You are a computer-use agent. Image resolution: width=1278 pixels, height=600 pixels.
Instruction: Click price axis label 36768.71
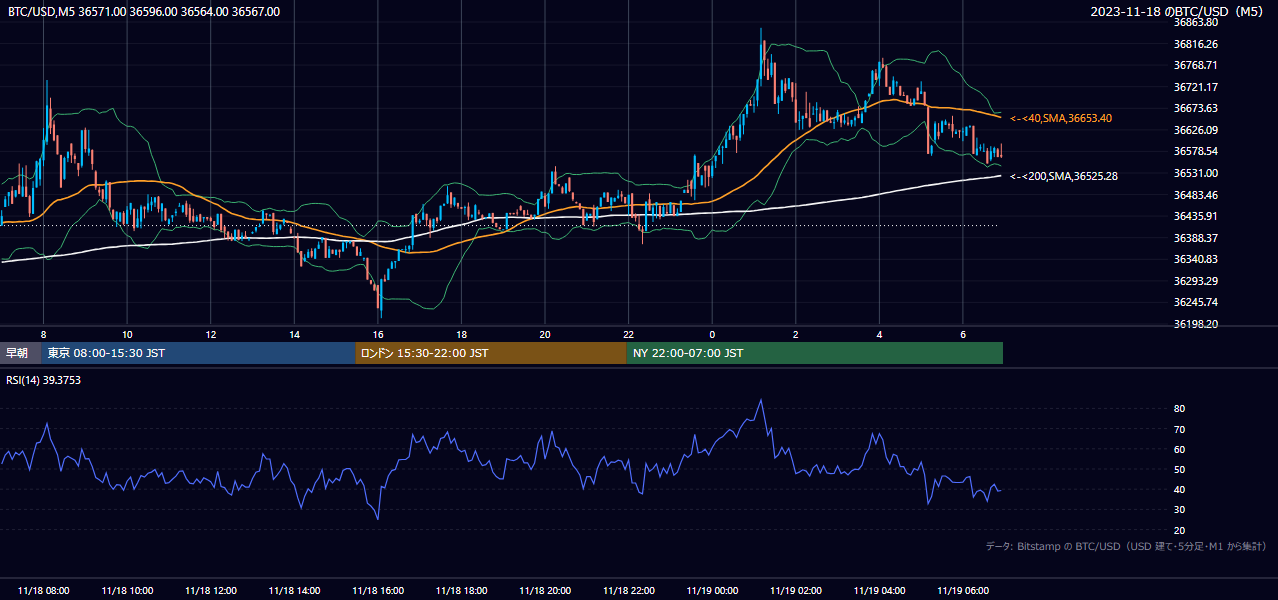(1196, 65)
